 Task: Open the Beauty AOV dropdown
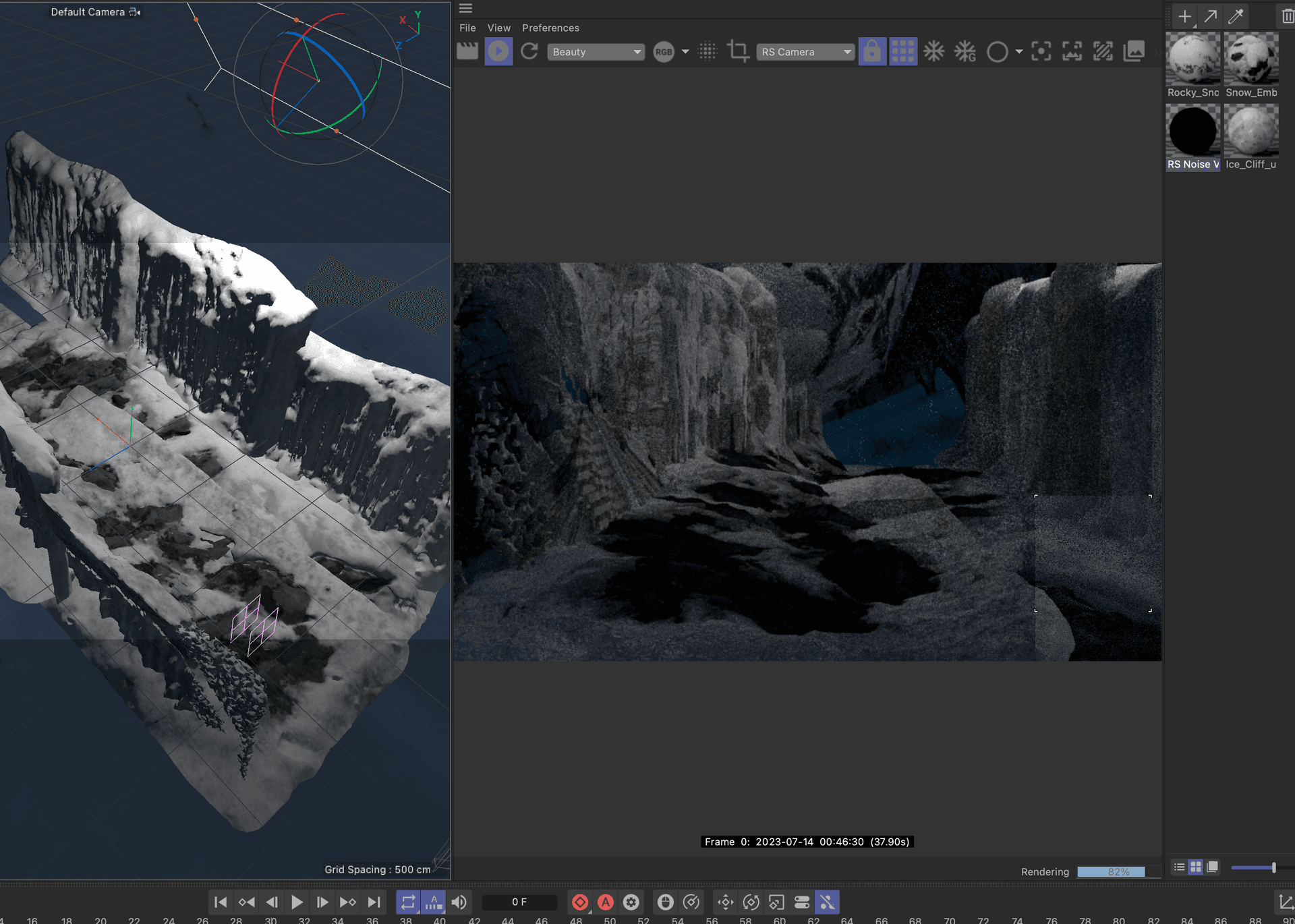[596, 52]
